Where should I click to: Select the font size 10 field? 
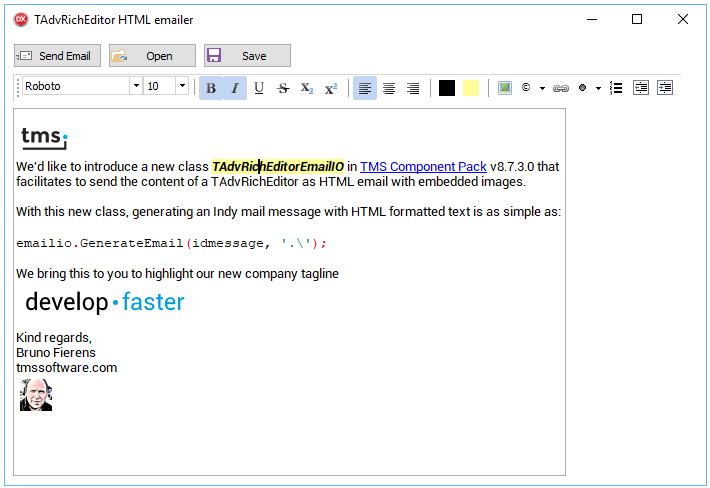pos(160,86)
